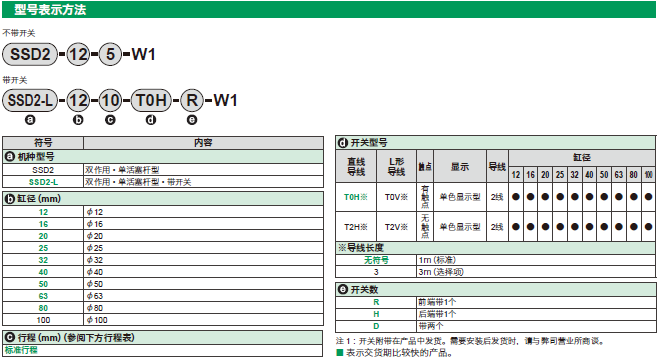
Task: Click the green 16 bore symbol
Action: coord(43,224)
